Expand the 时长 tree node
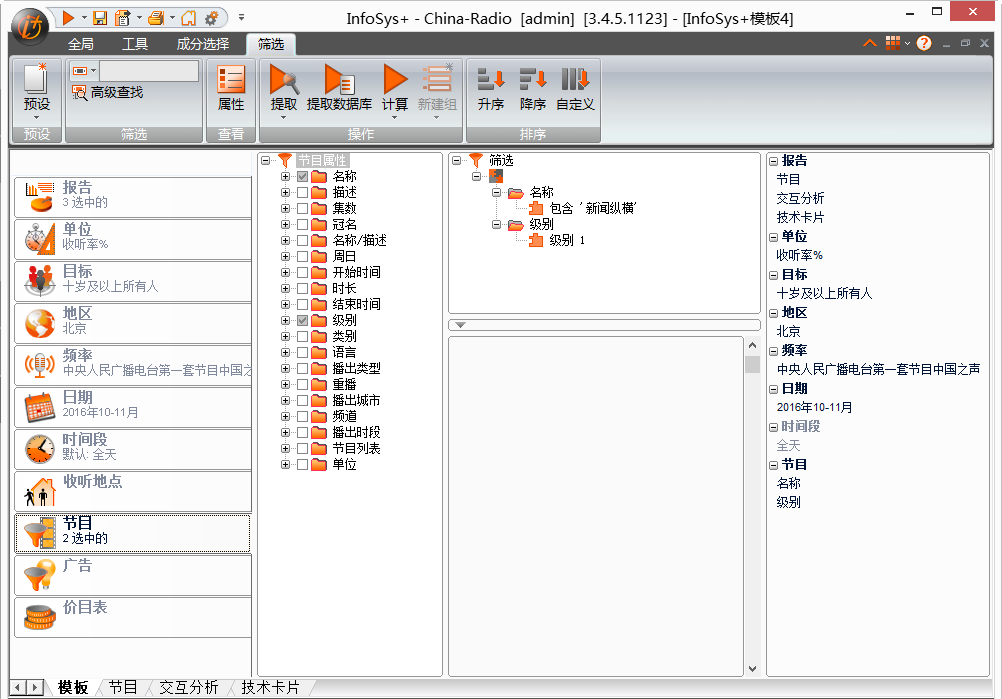The width and height of the screenshot is (1002, 699). (285, 288)
